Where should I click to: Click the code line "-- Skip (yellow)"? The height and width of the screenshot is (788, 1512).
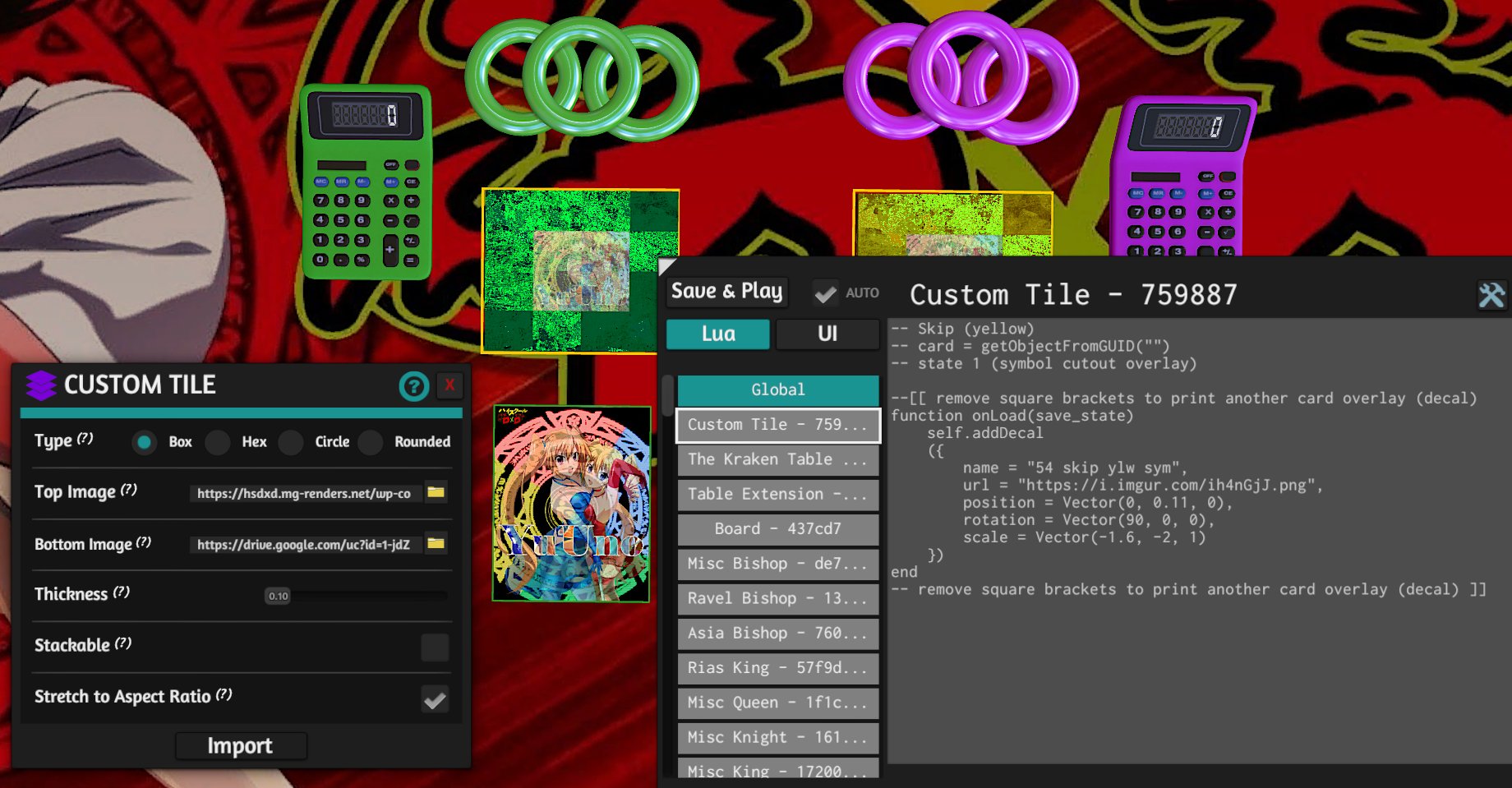pyautogui.click(x=962, y=329)
